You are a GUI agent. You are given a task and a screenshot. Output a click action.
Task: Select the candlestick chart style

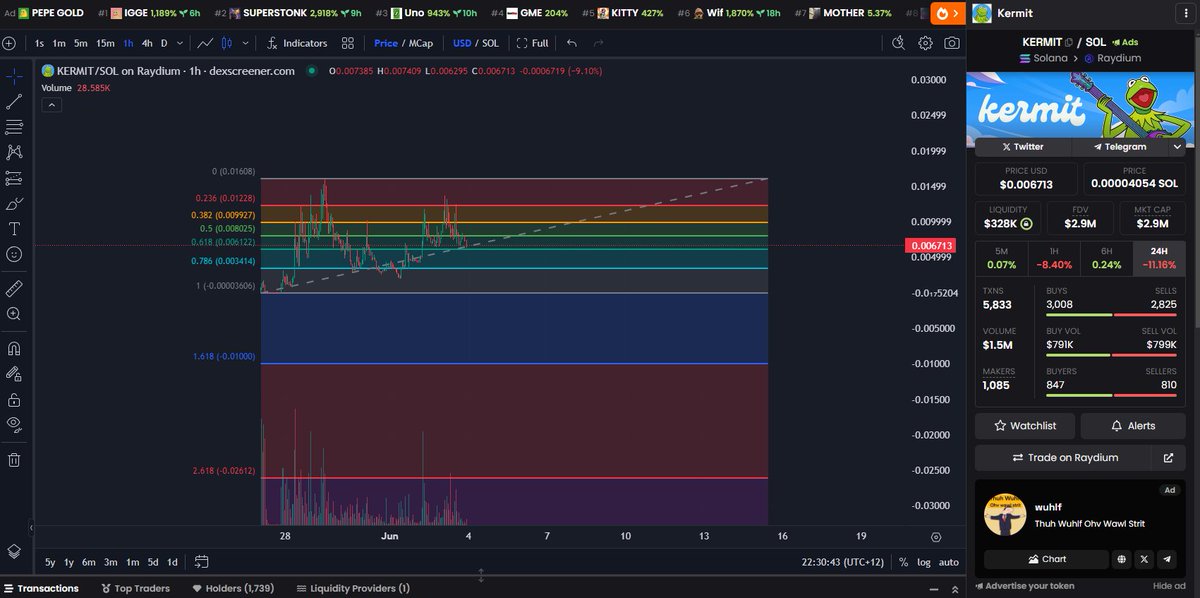[226, 43]
